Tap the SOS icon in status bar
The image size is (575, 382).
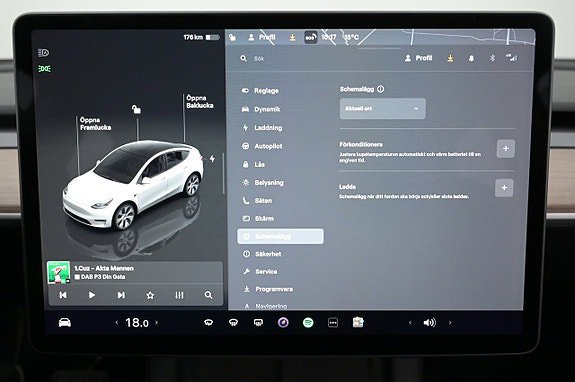(x=311, y=37)
